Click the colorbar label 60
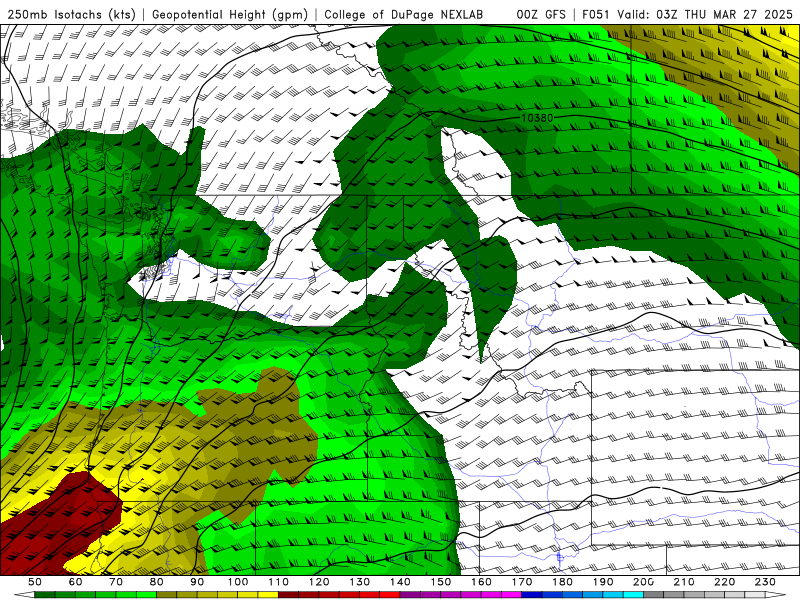The height and width of the screenshot is (600, 800). [75, 582]
